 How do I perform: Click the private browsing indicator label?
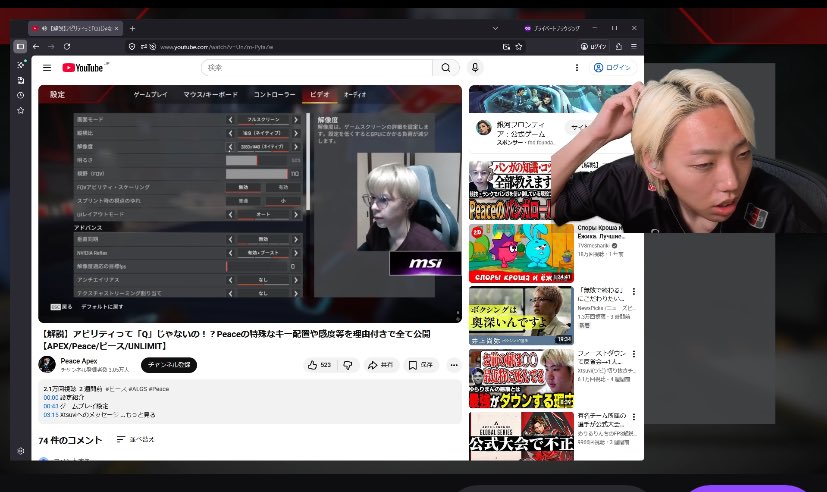pyautogui.click(x=552, y=28)
